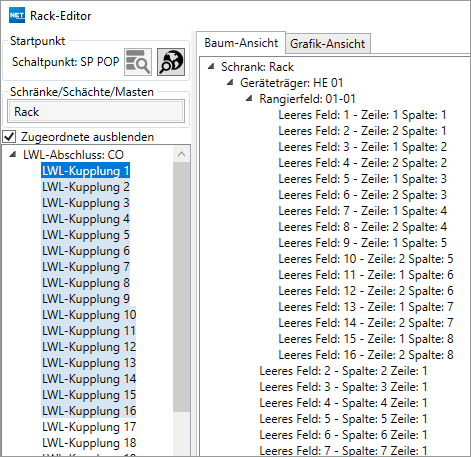Select LWL-Kupplung 13
471x457 pixels.
click(89, 363)
